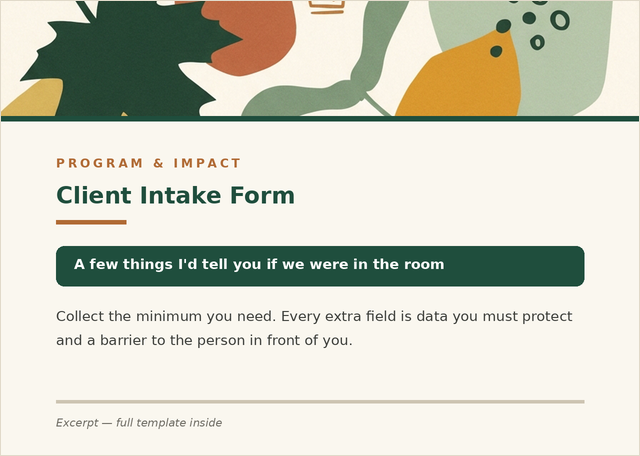Click the small orange outlined rectangle motif
Image resolution: width=640 pixels, height=456 pixels.
327,7
